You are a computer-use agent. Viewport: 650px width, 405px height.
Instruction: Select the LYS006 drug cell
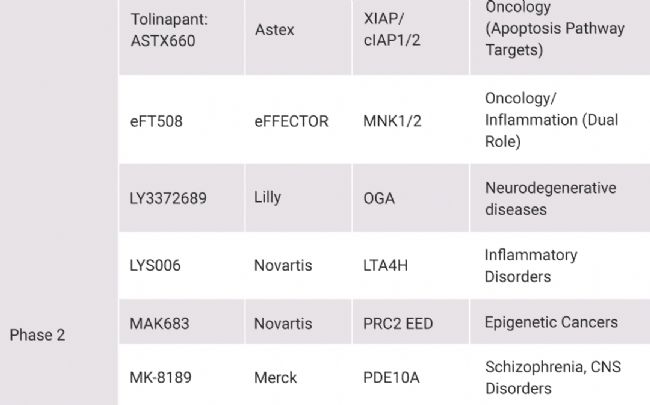tap(182, 265)
